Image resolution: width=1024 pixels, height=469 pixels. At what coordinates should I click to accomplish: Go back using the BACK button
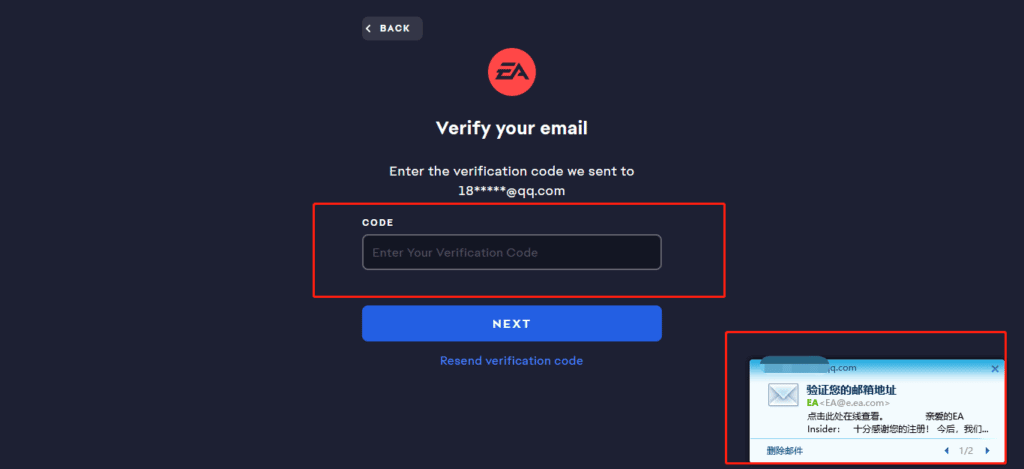click(x=392, y=29)
